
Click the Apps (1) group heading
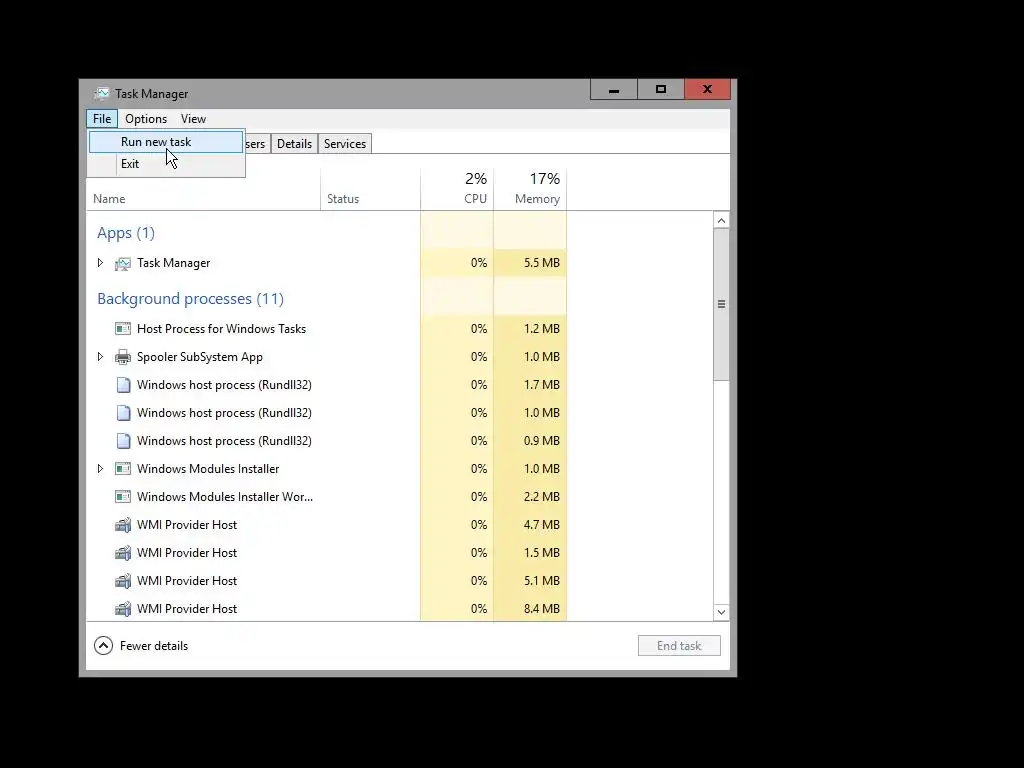[126, 233]
